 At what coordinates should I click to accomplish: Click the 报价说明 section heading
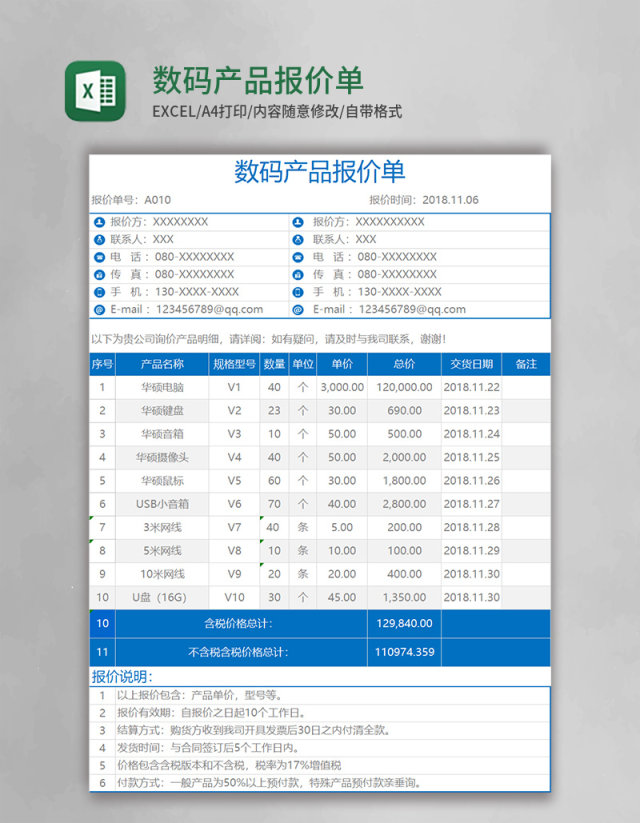(x=122, y=677)
